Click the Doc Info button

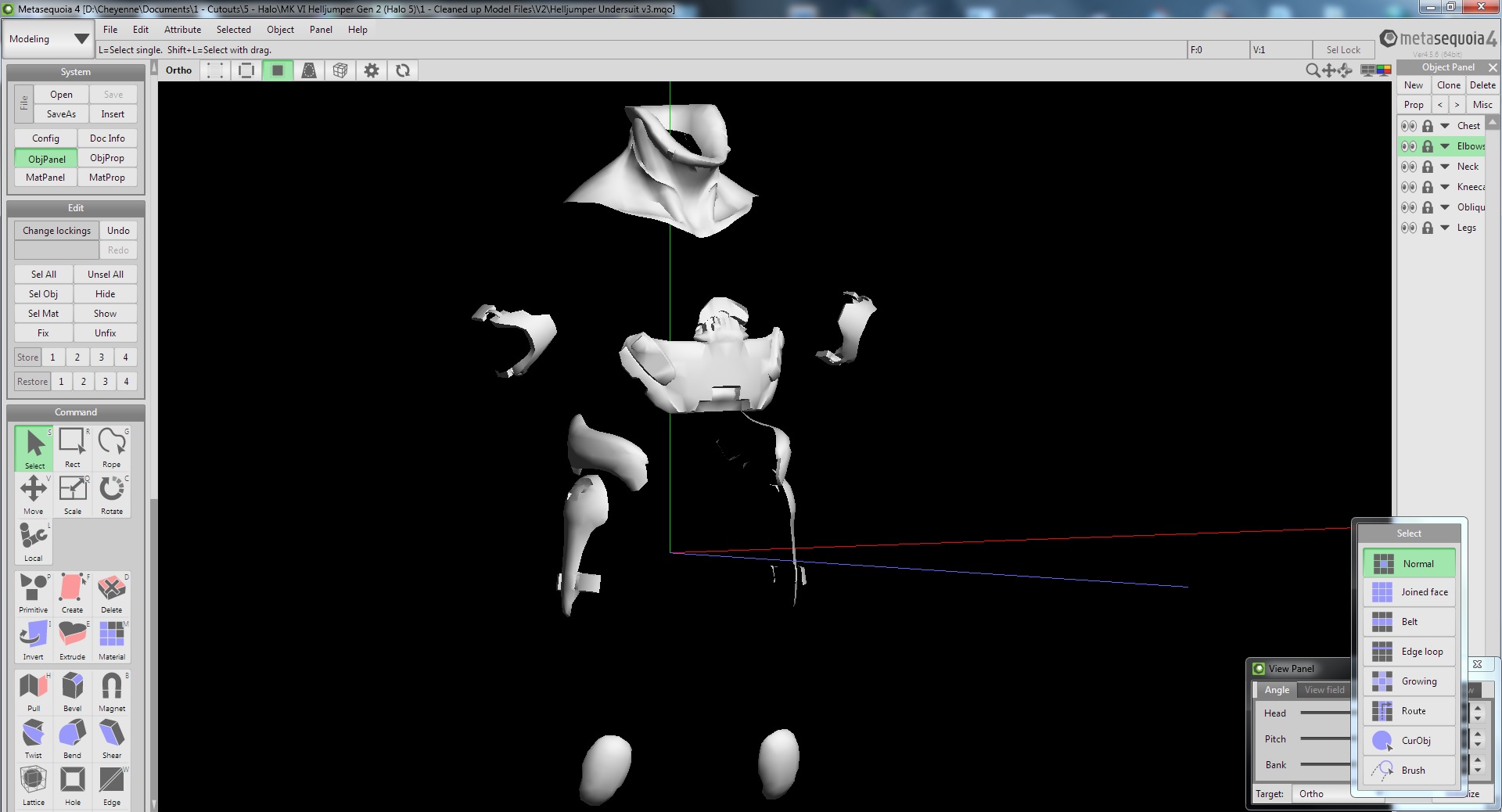[x=107, y=138]
